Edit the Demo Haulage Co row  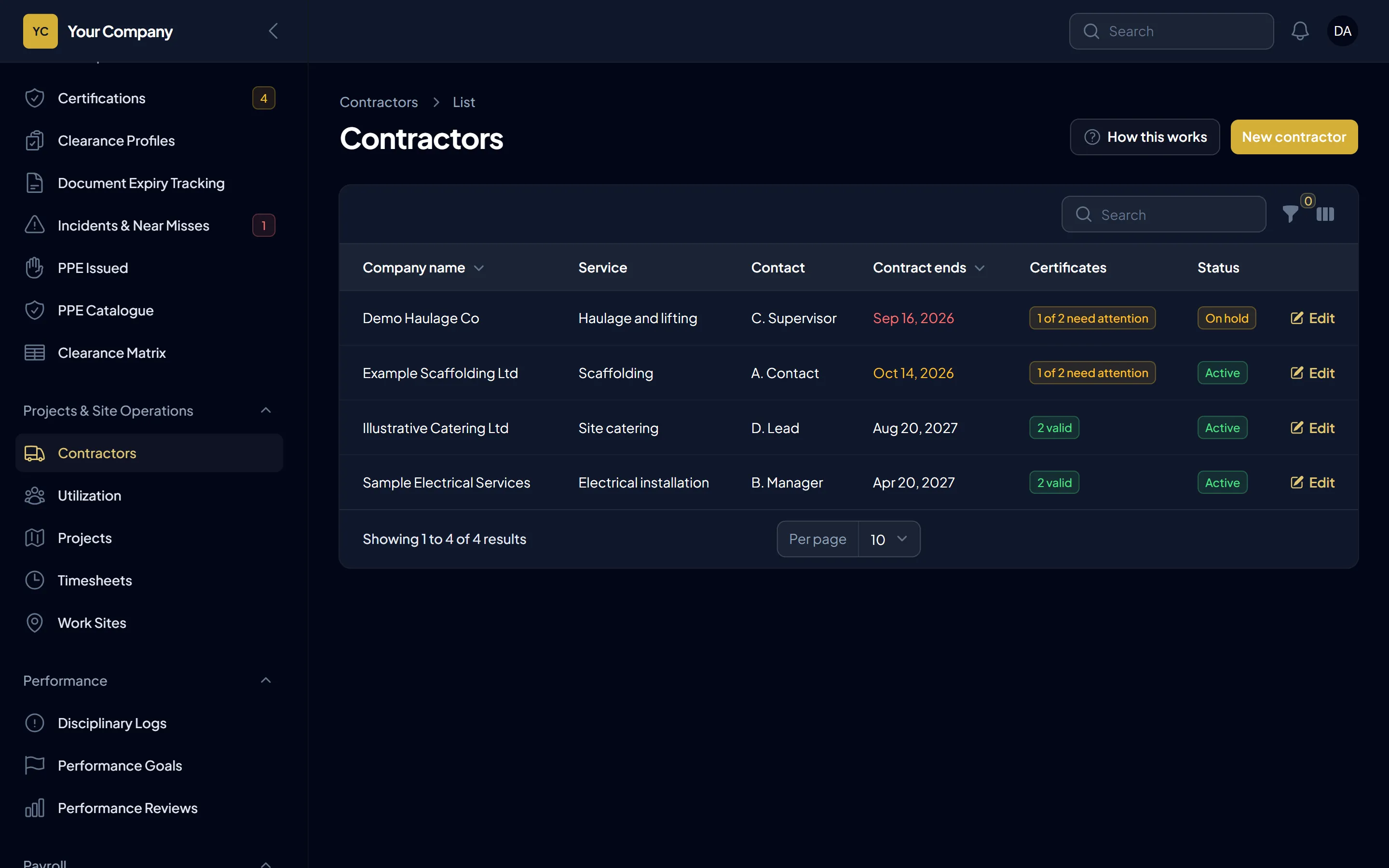[1313, 318]
